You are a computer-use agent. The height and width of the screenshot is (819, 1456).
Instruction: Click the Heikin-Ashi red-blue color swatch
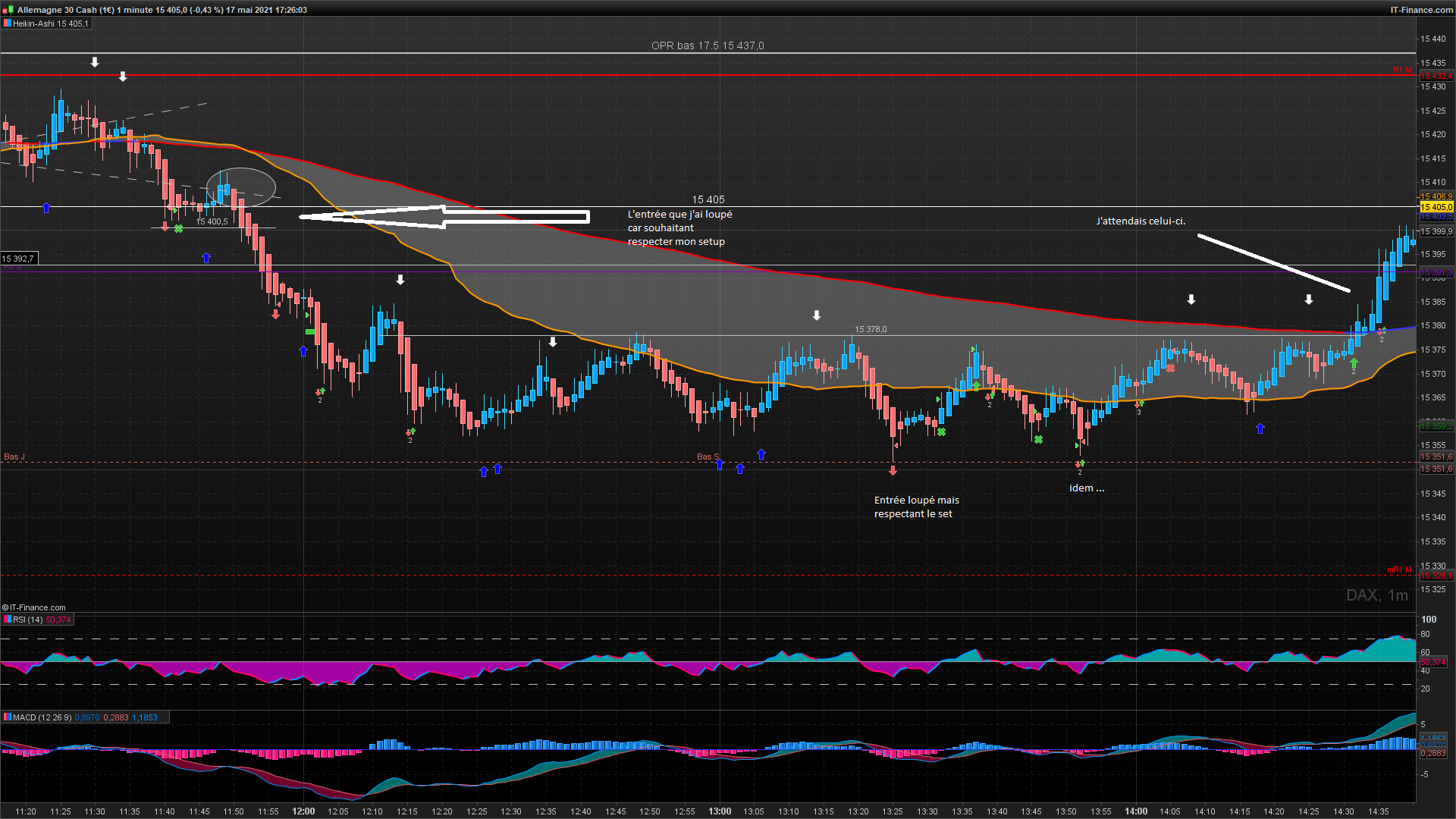(x=7, y=24)
